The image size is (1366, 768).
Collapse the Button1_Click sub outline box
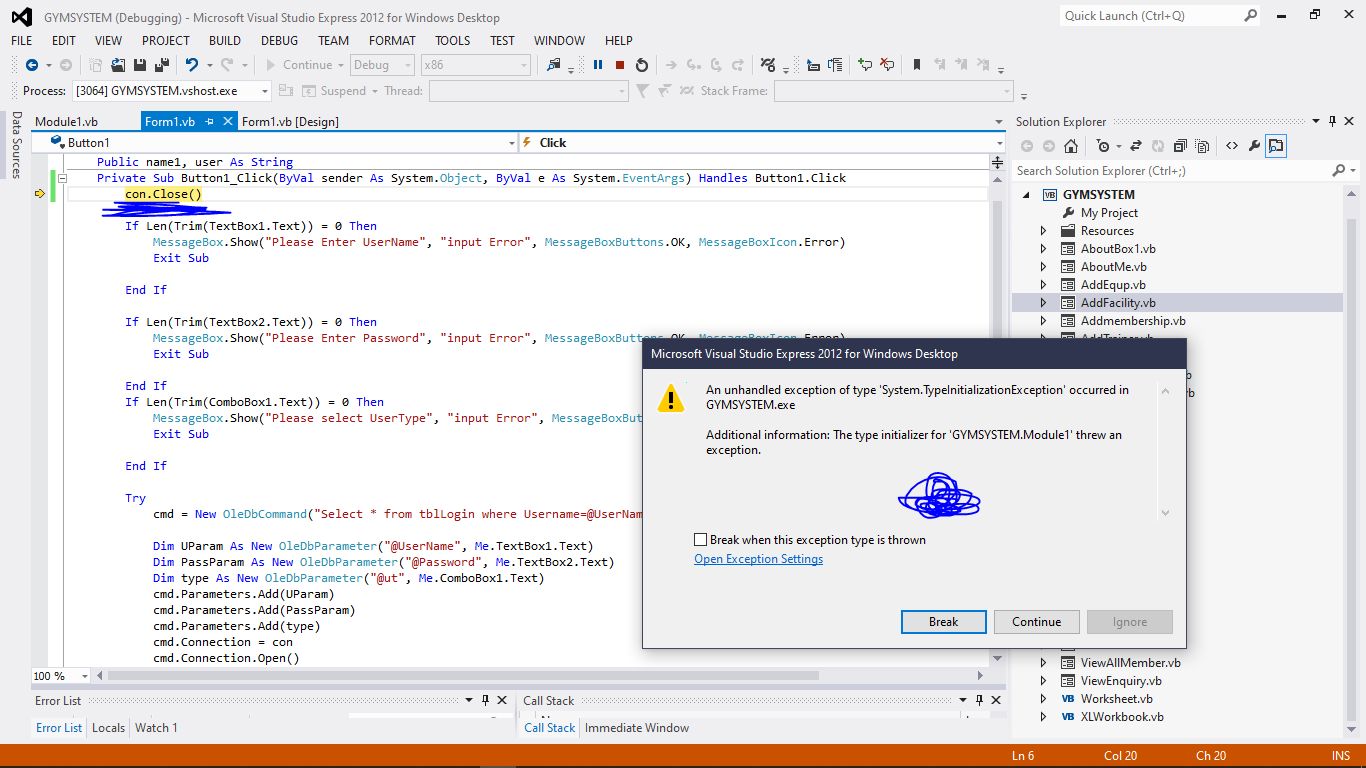61,178
